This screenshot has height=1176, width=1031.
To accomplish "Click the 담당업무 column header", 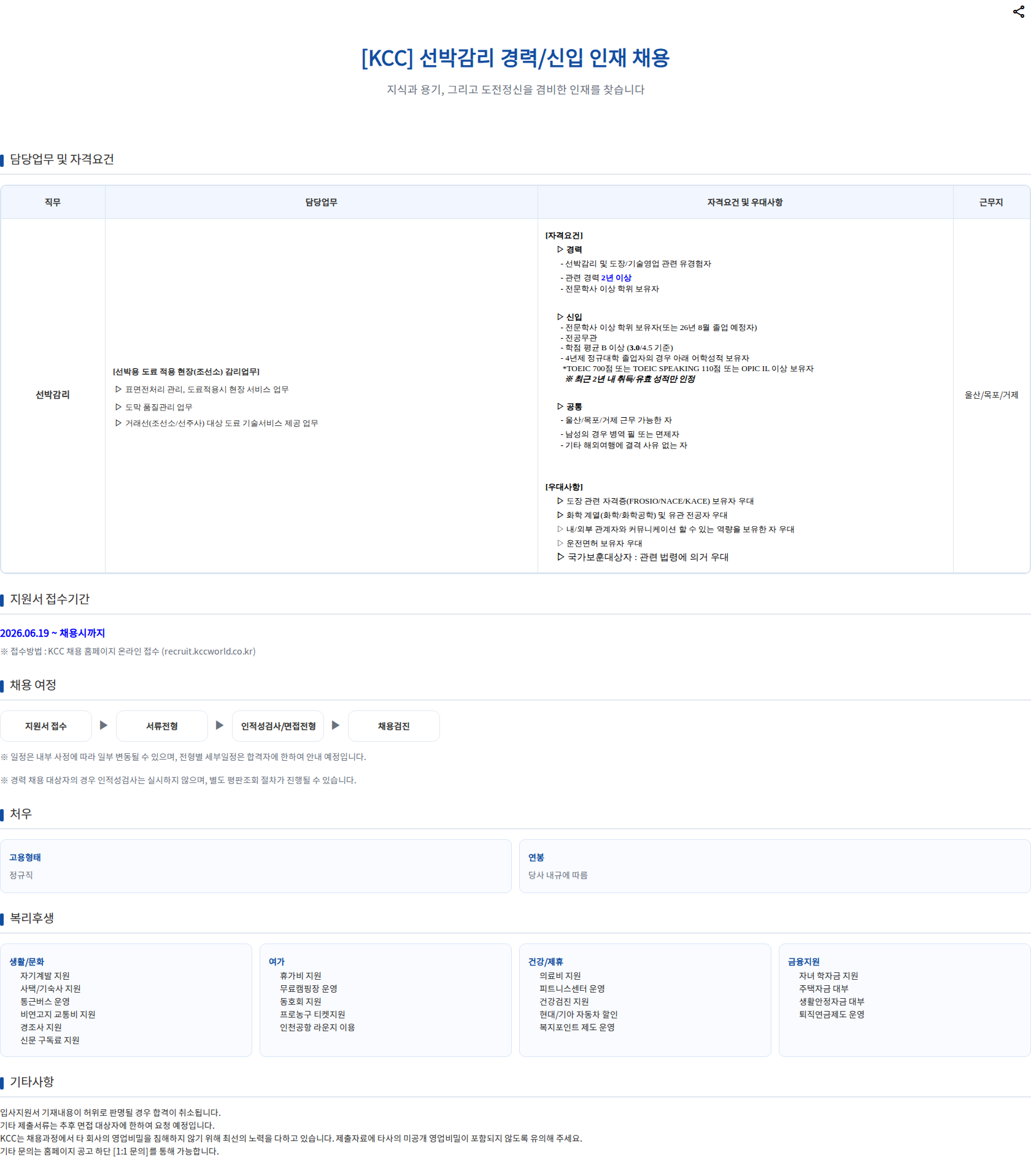I will tap(322, 202).
